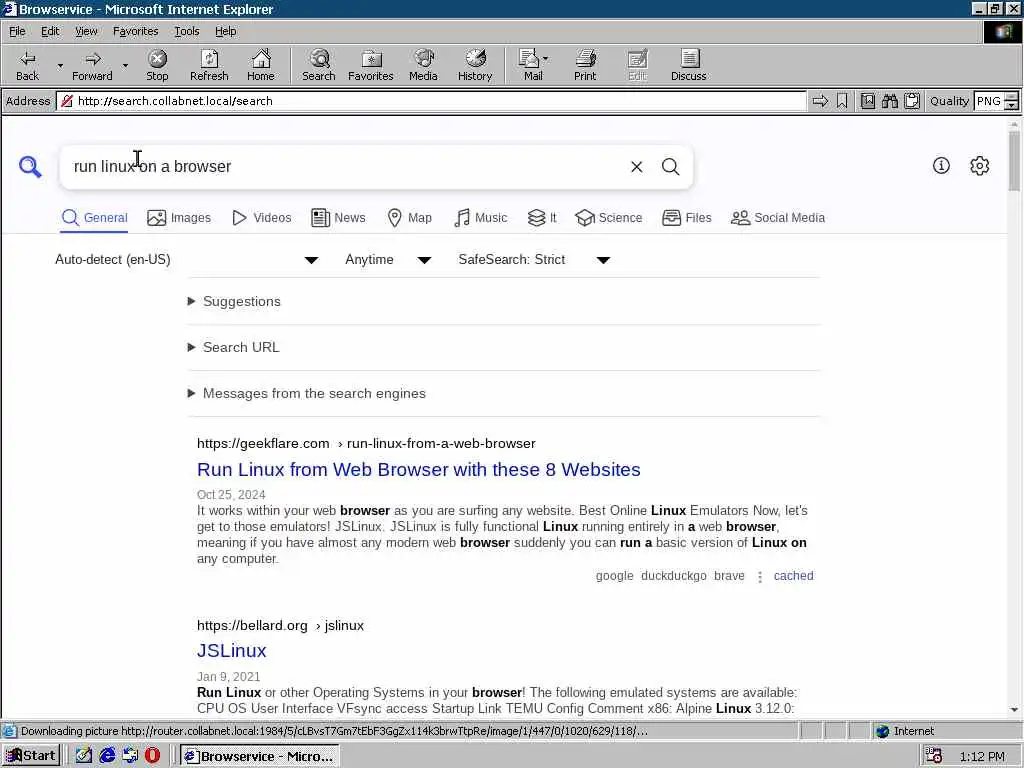Click the clipboard icon near Quality
This screenshot has height=768, width=1024.
pyautogui.click(x=912, y=101)
